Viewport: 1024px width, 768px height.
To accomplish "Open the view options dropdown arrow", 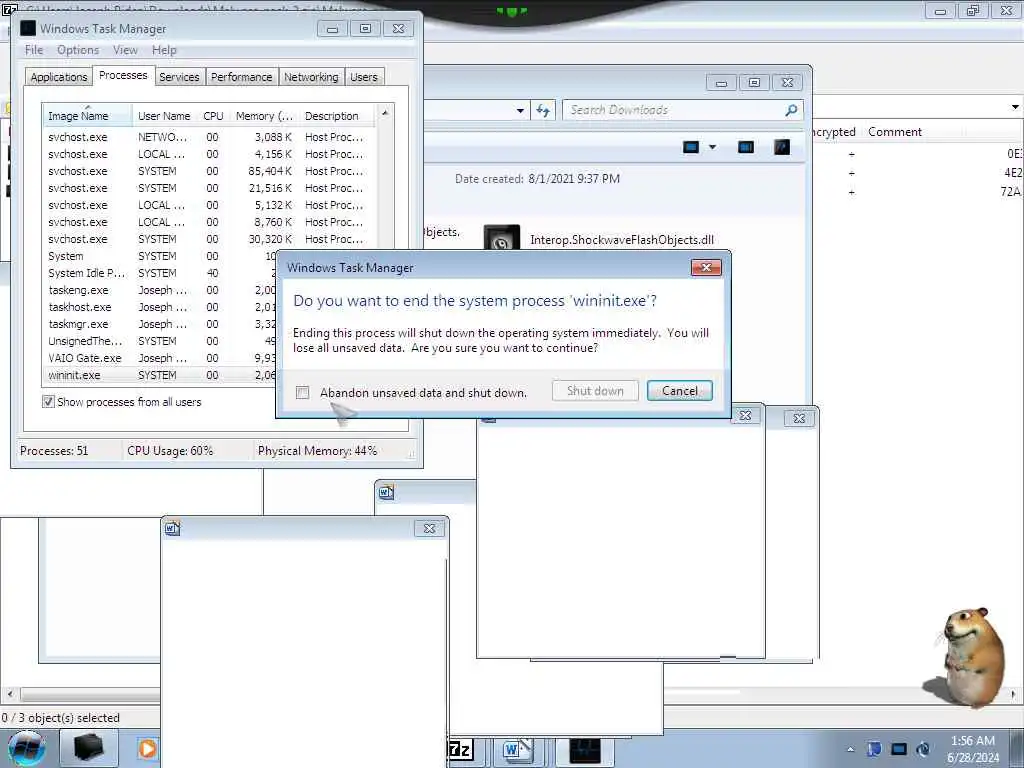I will pos(712,147).
